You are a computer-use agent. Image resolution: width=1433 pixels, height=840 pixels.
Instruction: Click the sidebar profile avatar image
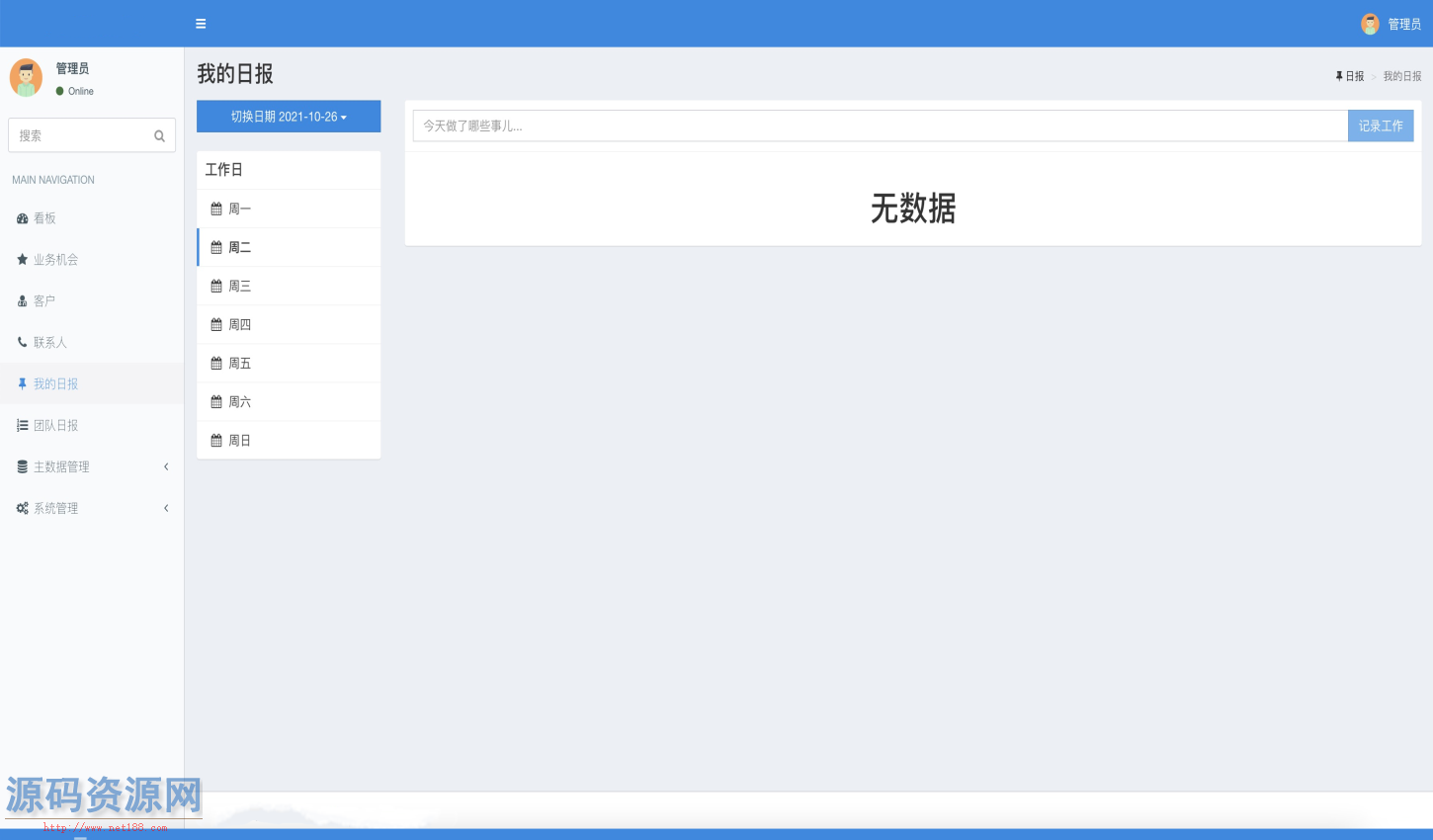click(x=26, y=77)
